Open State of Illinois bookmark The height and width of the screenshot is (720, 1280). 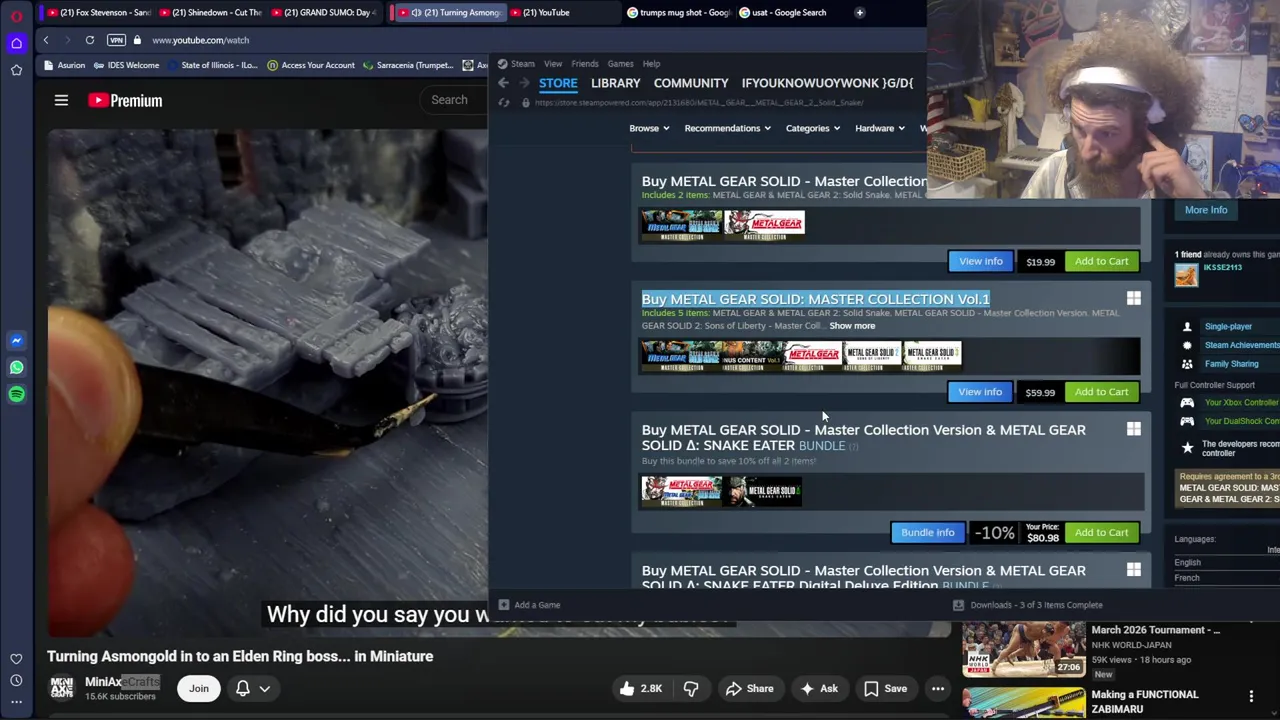(x=212, y=65)
